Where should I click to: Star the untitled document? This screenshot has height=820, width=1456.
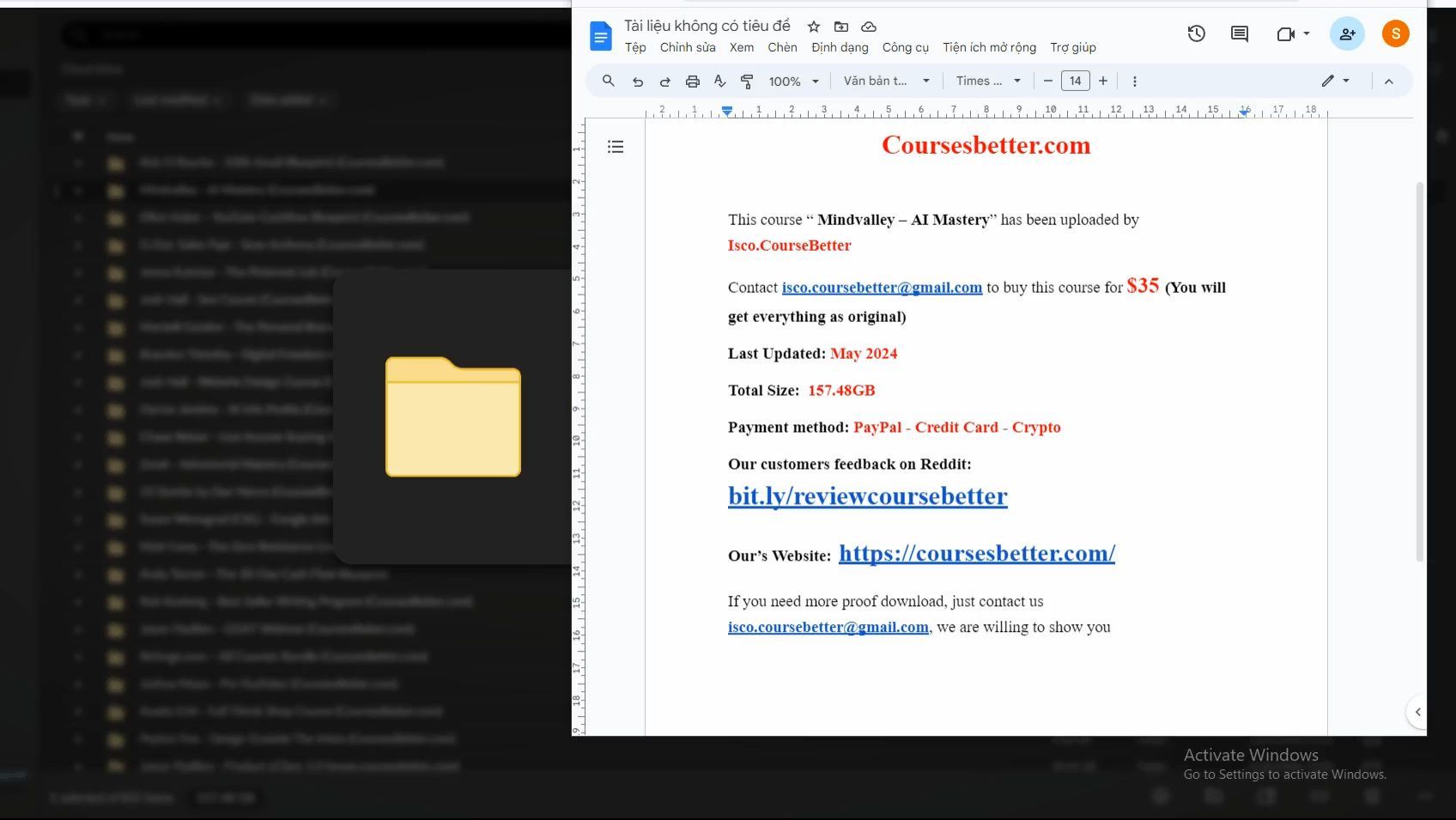tap(814, 27)
